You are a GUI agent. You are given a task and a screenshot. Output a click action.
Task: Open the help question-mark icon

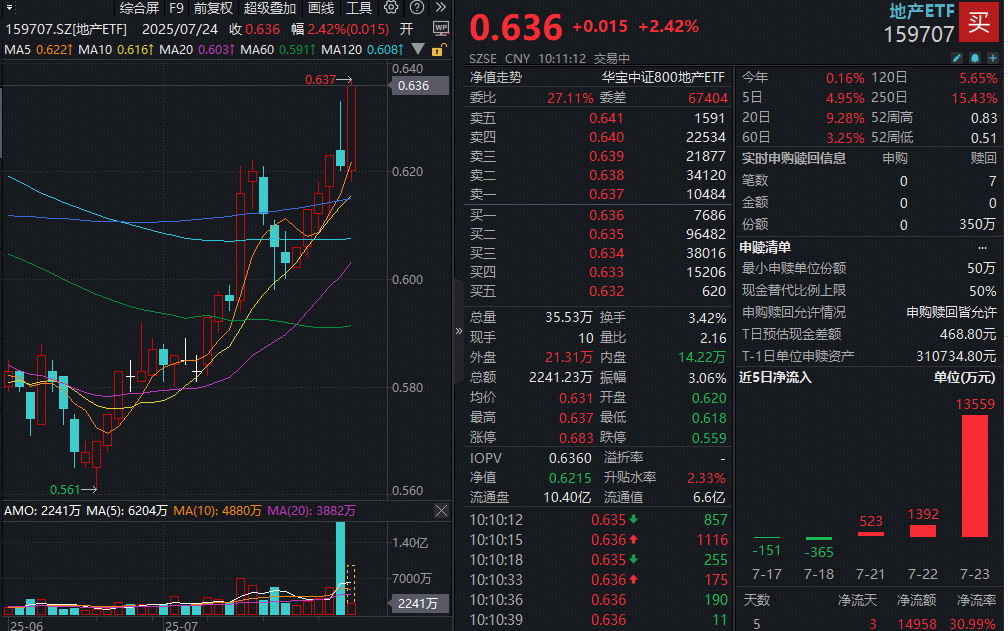(418, 9)
